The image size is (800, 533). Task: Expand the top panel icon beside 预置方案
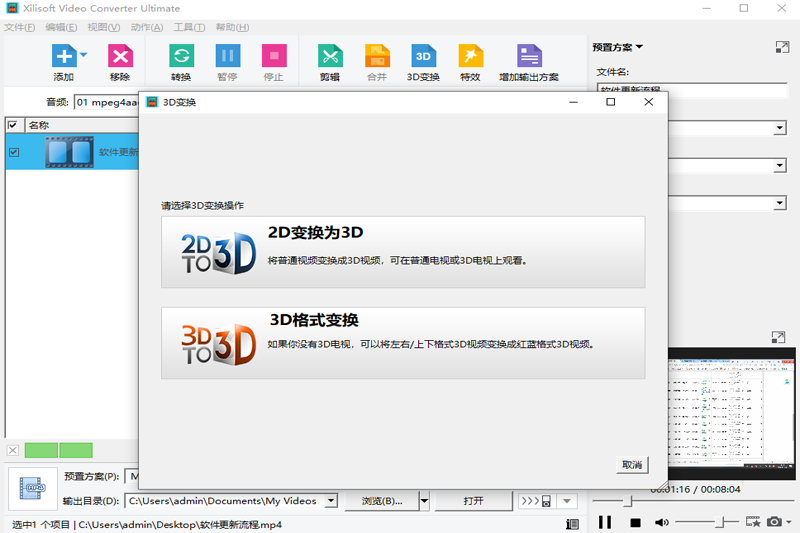tap(782, 47)
